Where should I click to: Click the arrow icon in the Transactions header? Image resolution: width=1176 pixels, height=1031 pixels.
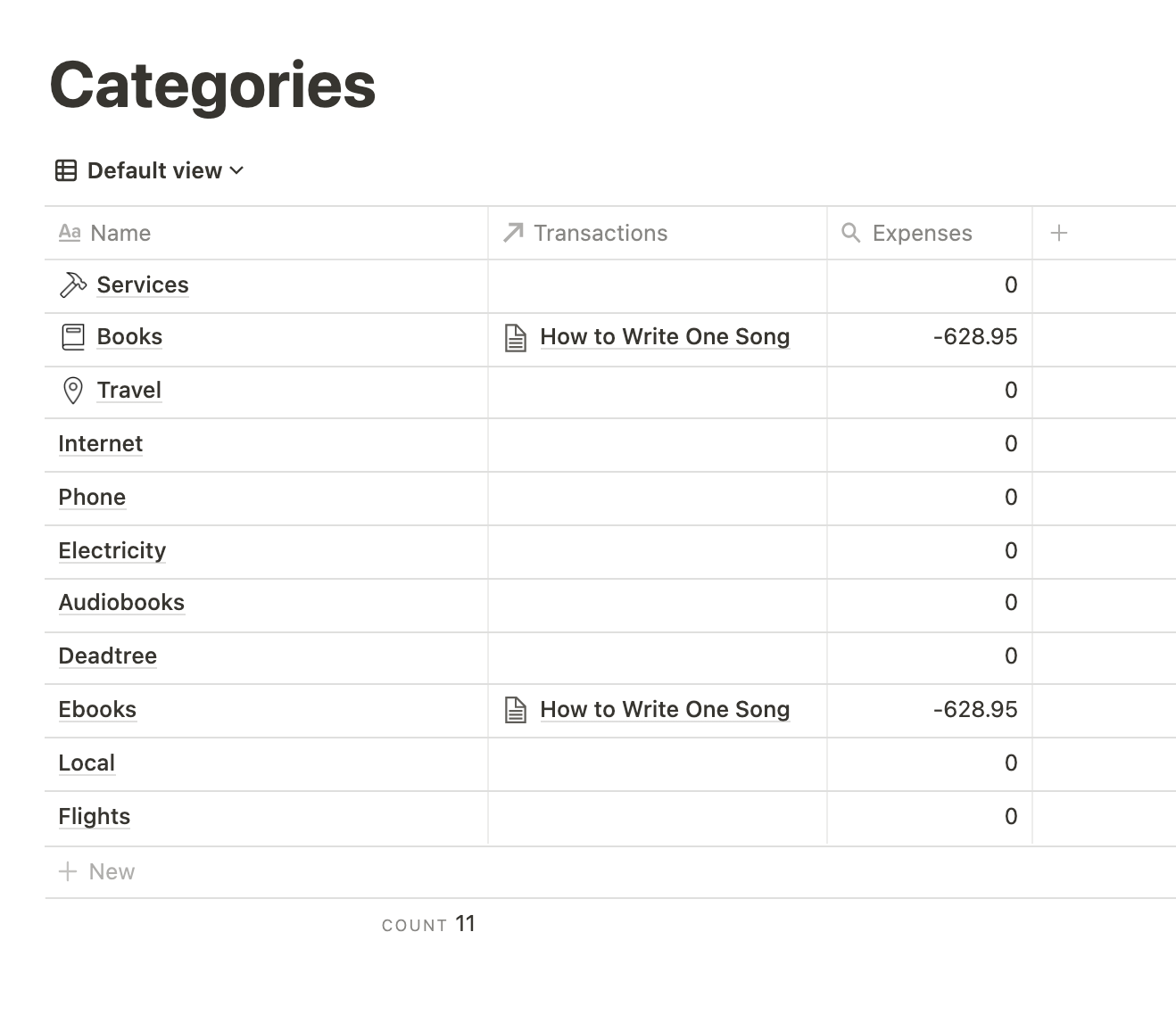(x=513, y=233)
